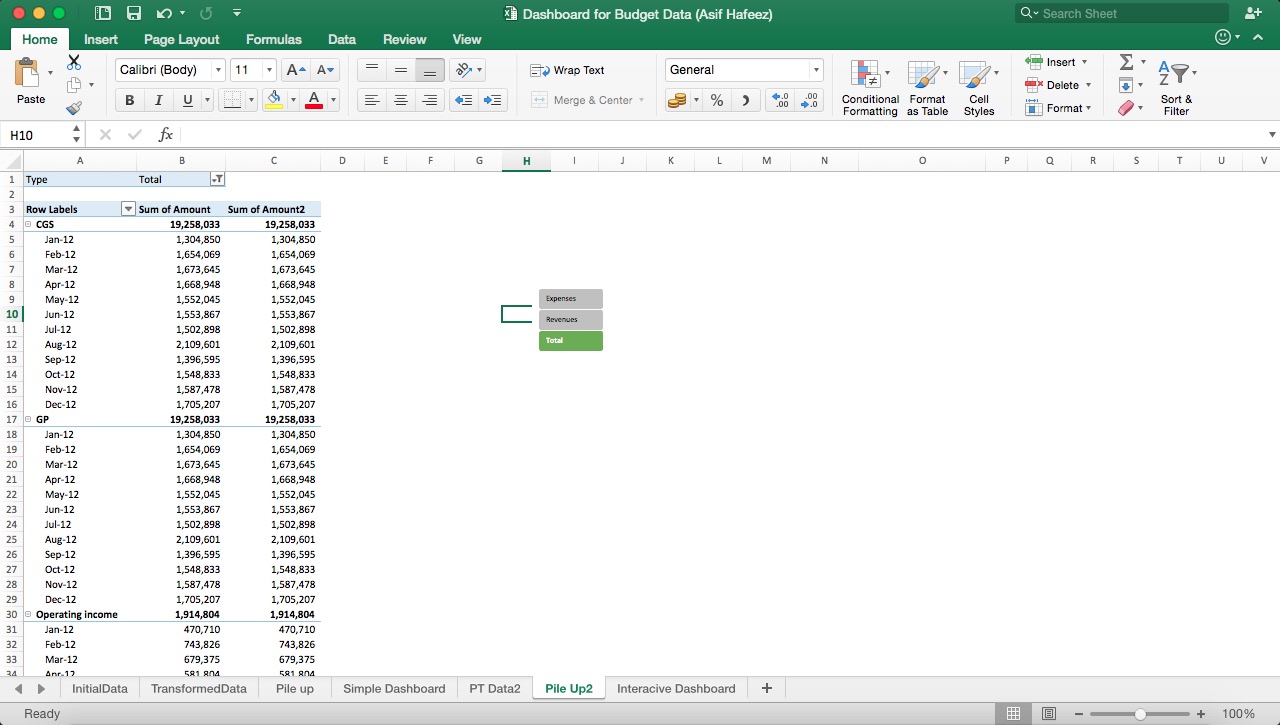Select Expenses in the slicer

click(x=570, y=298)
